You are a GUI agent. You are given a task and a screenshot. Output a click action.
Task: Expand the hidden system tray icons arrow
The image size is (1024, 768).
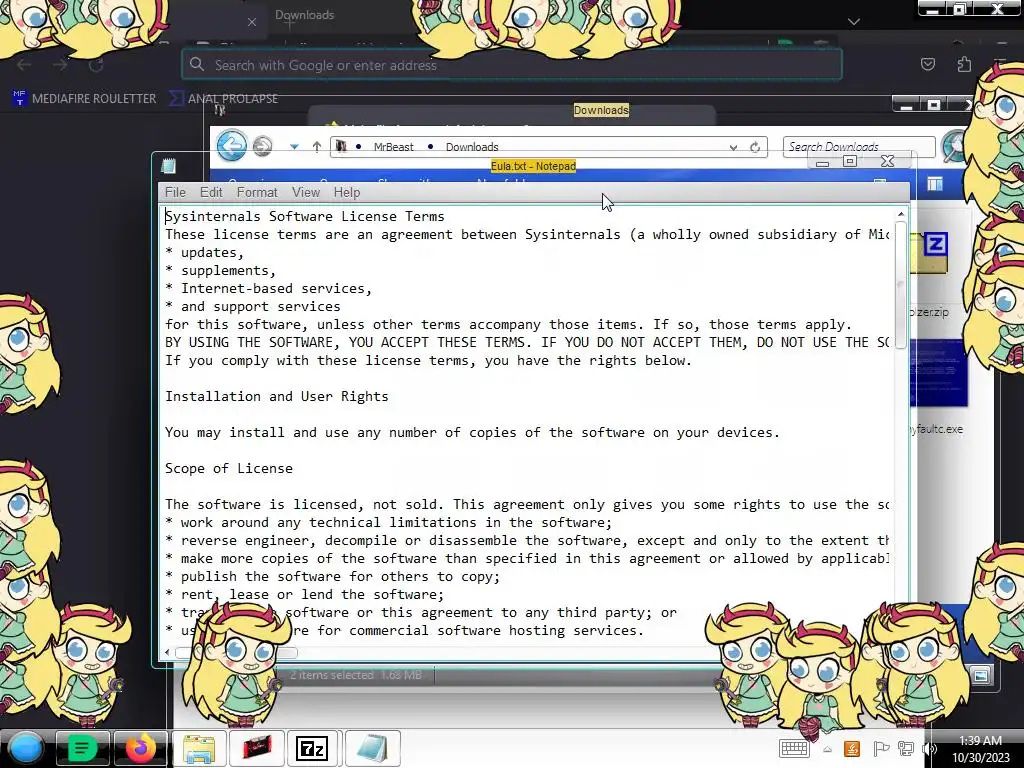pyautogui.click(x=827, y=749)
